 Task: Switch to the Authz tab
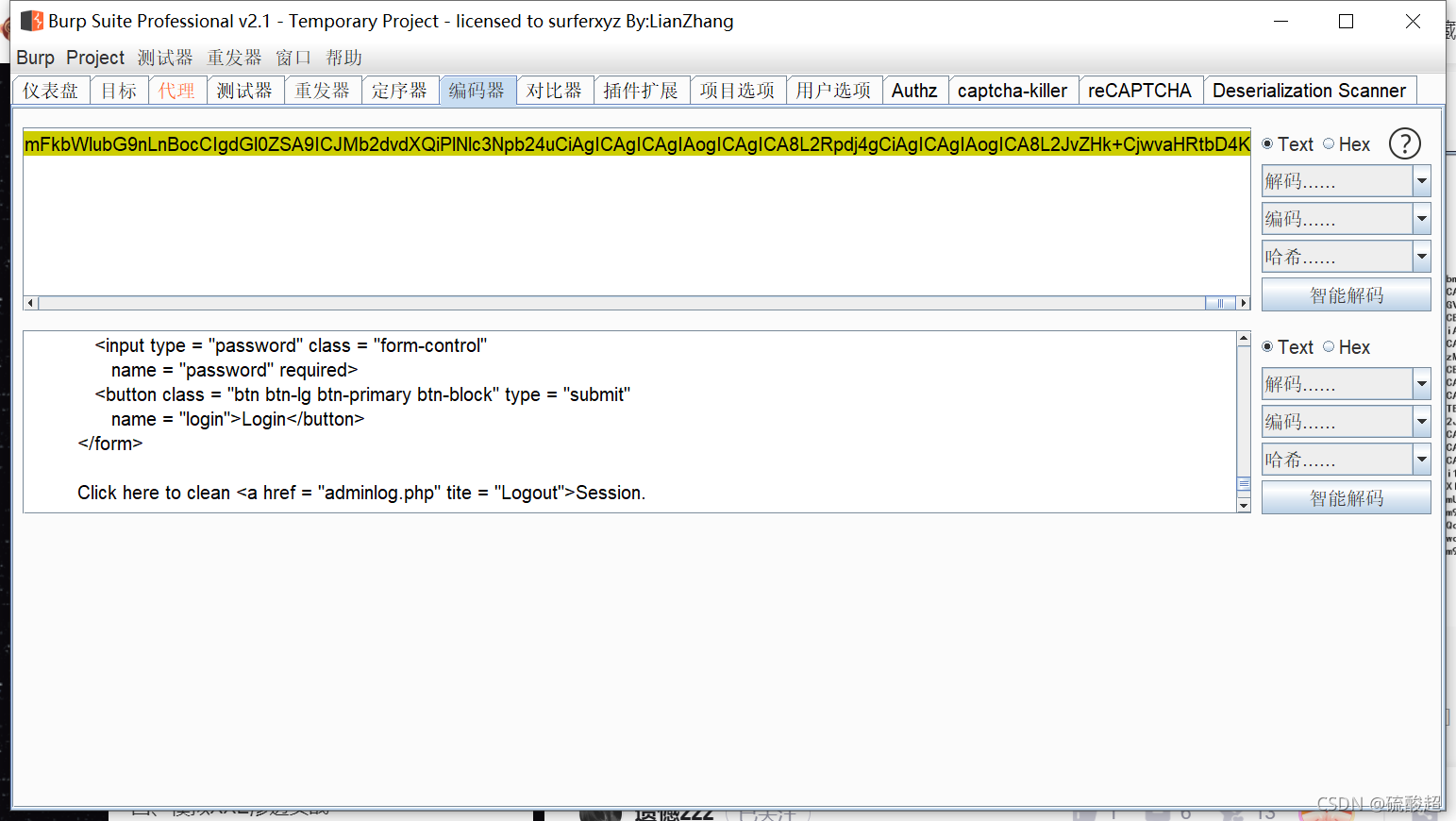(x=915, y=91)
